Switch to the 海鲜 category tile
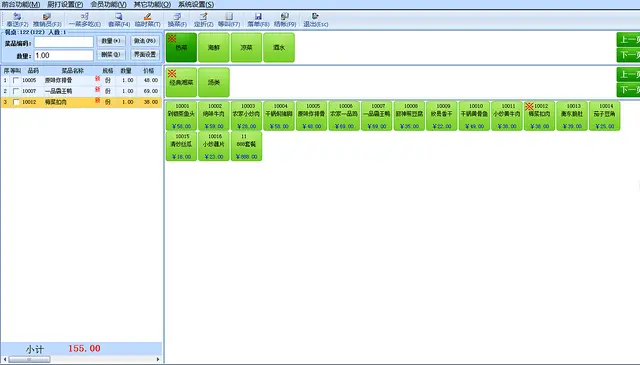Viewport: 640px width, 365px height. 214,48
